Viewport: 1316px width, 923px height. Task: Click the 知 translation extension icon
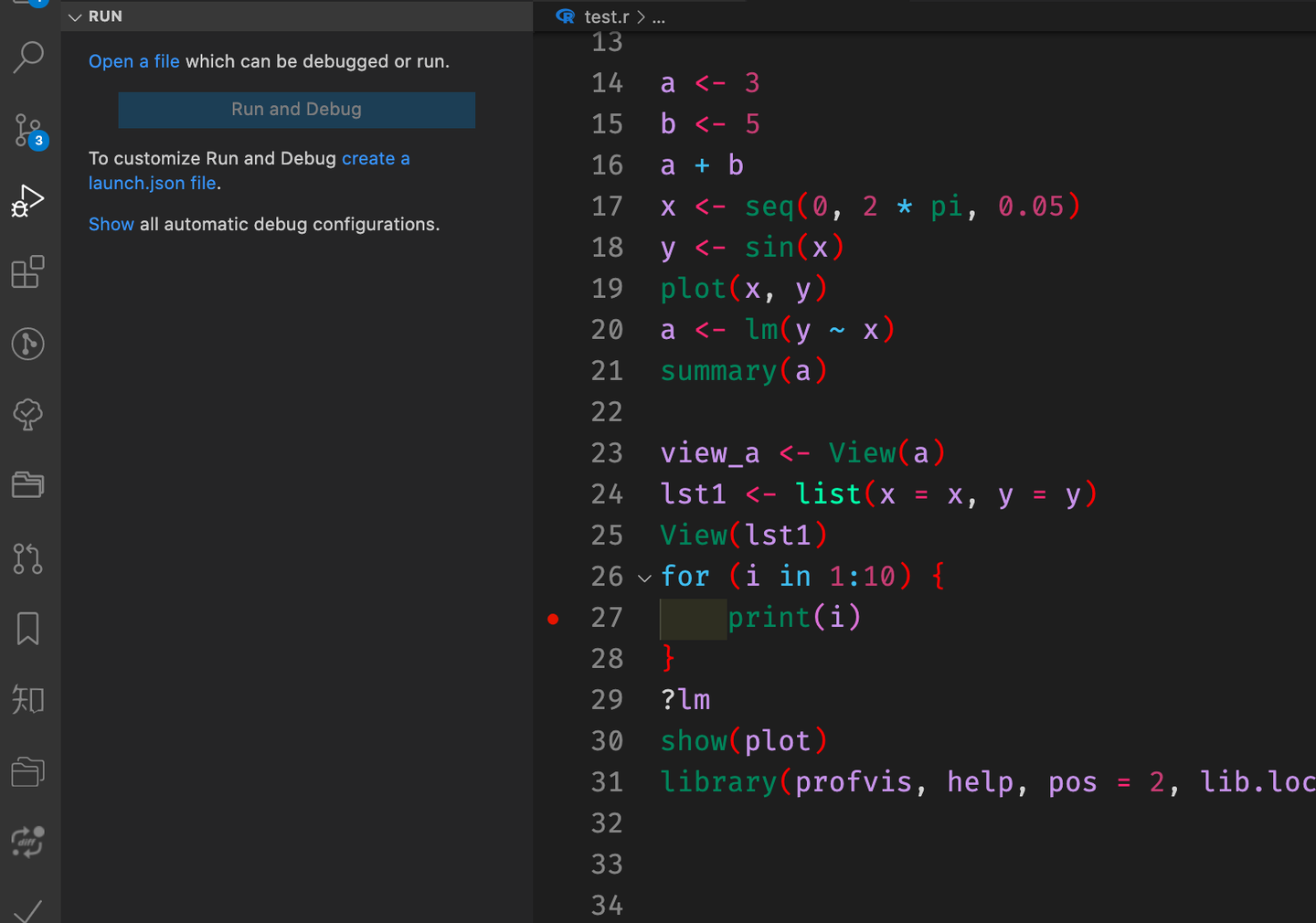pyautogui.click(x=27, y=699)
